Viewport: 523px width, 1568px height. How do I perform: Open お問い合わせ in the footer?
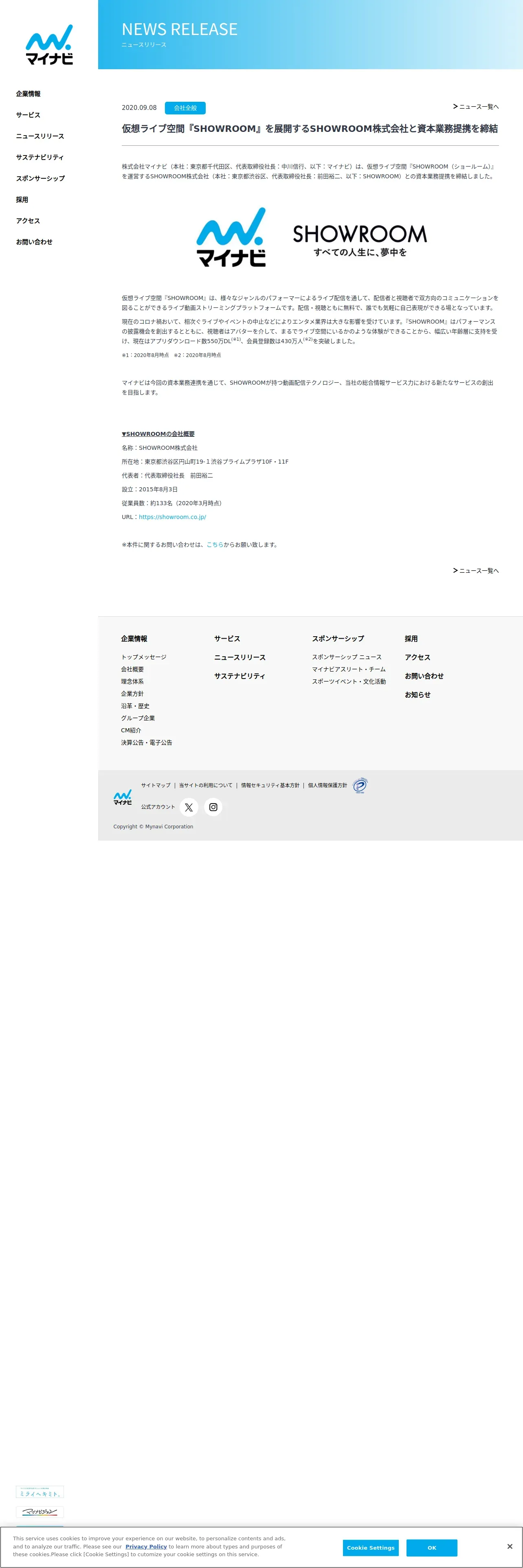pos(424,676)
